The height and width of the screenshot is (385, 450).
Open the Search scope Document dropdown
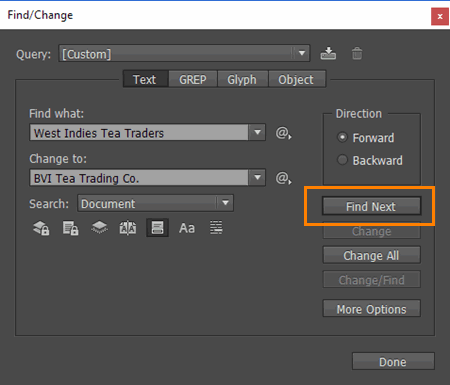(155, 203)
